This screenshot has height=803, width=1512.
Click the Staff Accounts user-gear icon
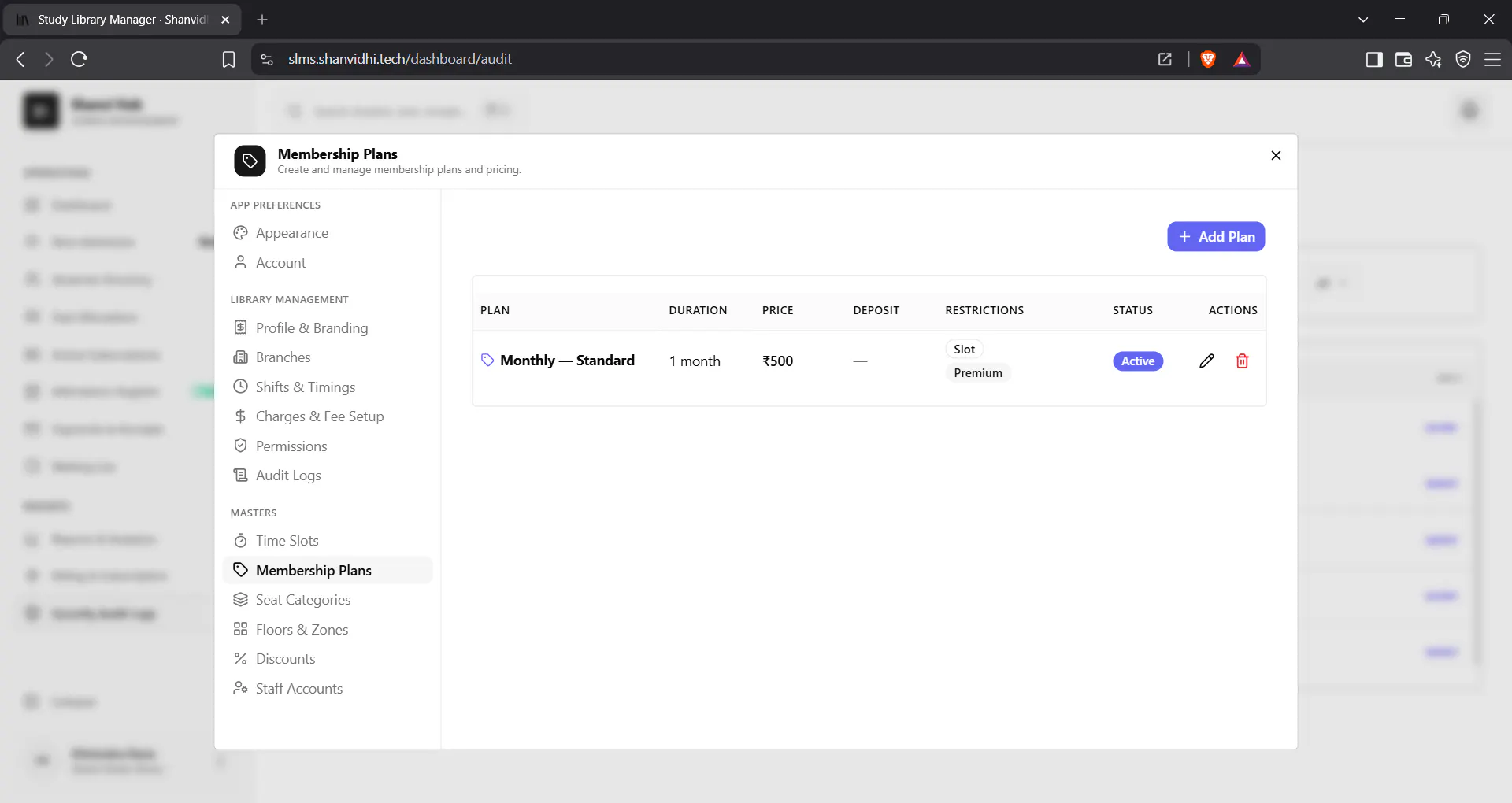(x=240, y=688)
